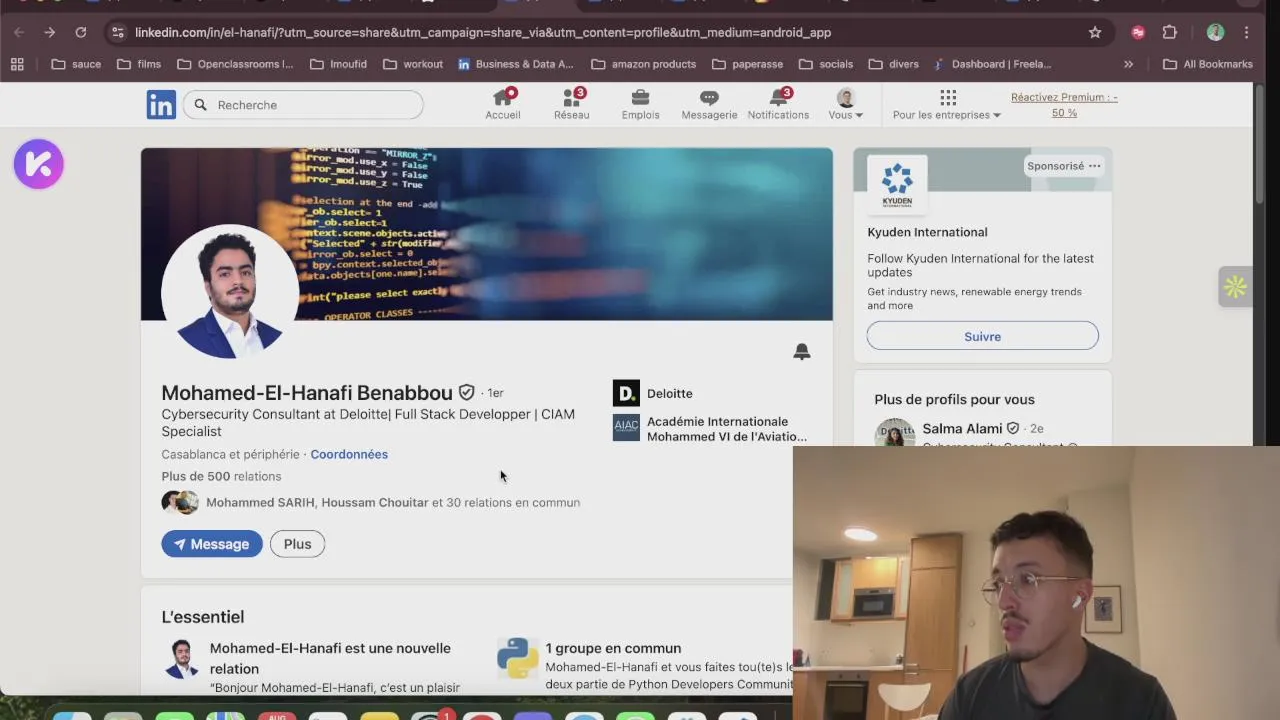Open socials bookmark folder
Image resolution: width=1280 pixels, height=720 pixels.
pos(826,64)
